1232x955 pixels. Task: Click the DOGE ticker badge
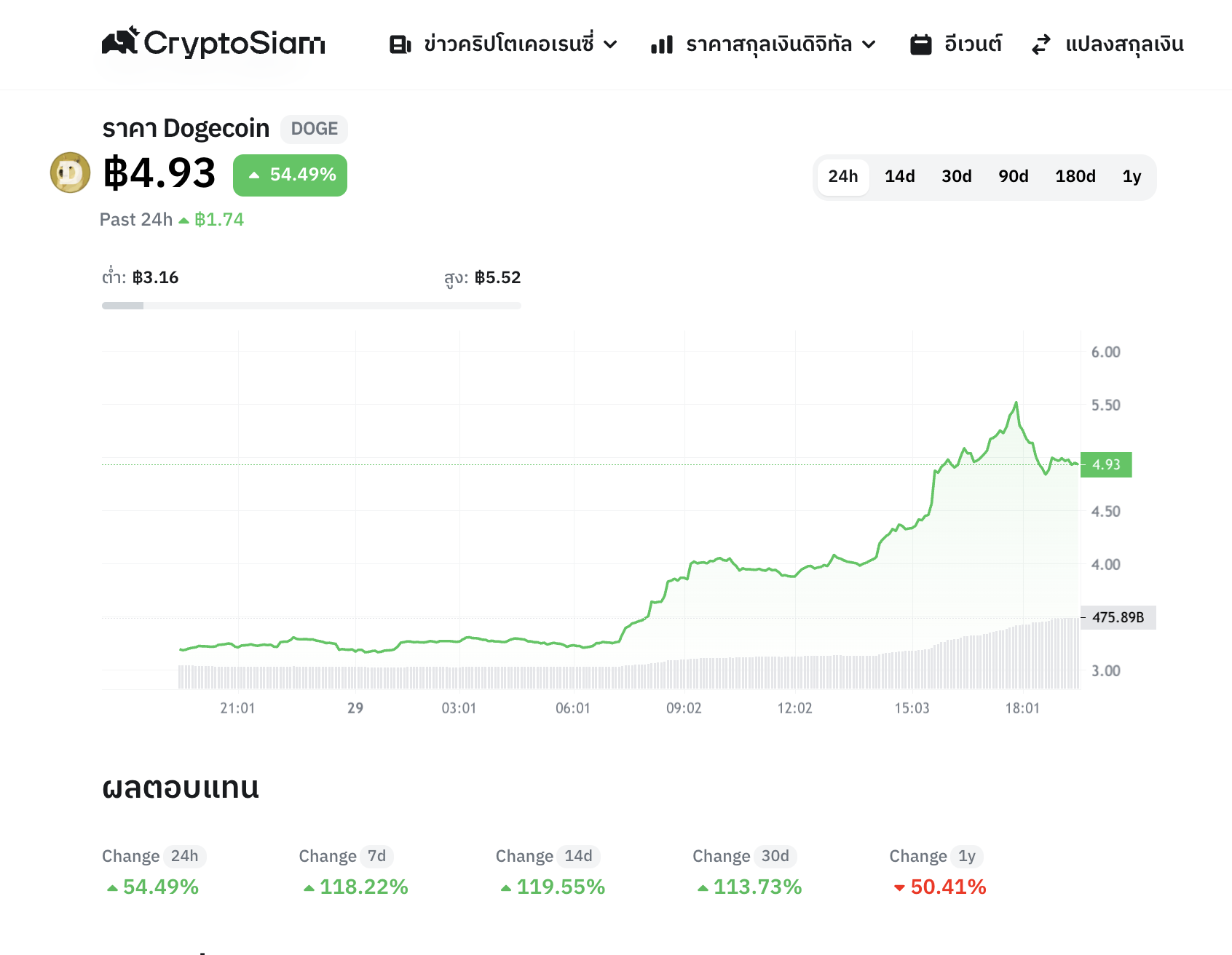pyautogui.click(x=314, y=129)
